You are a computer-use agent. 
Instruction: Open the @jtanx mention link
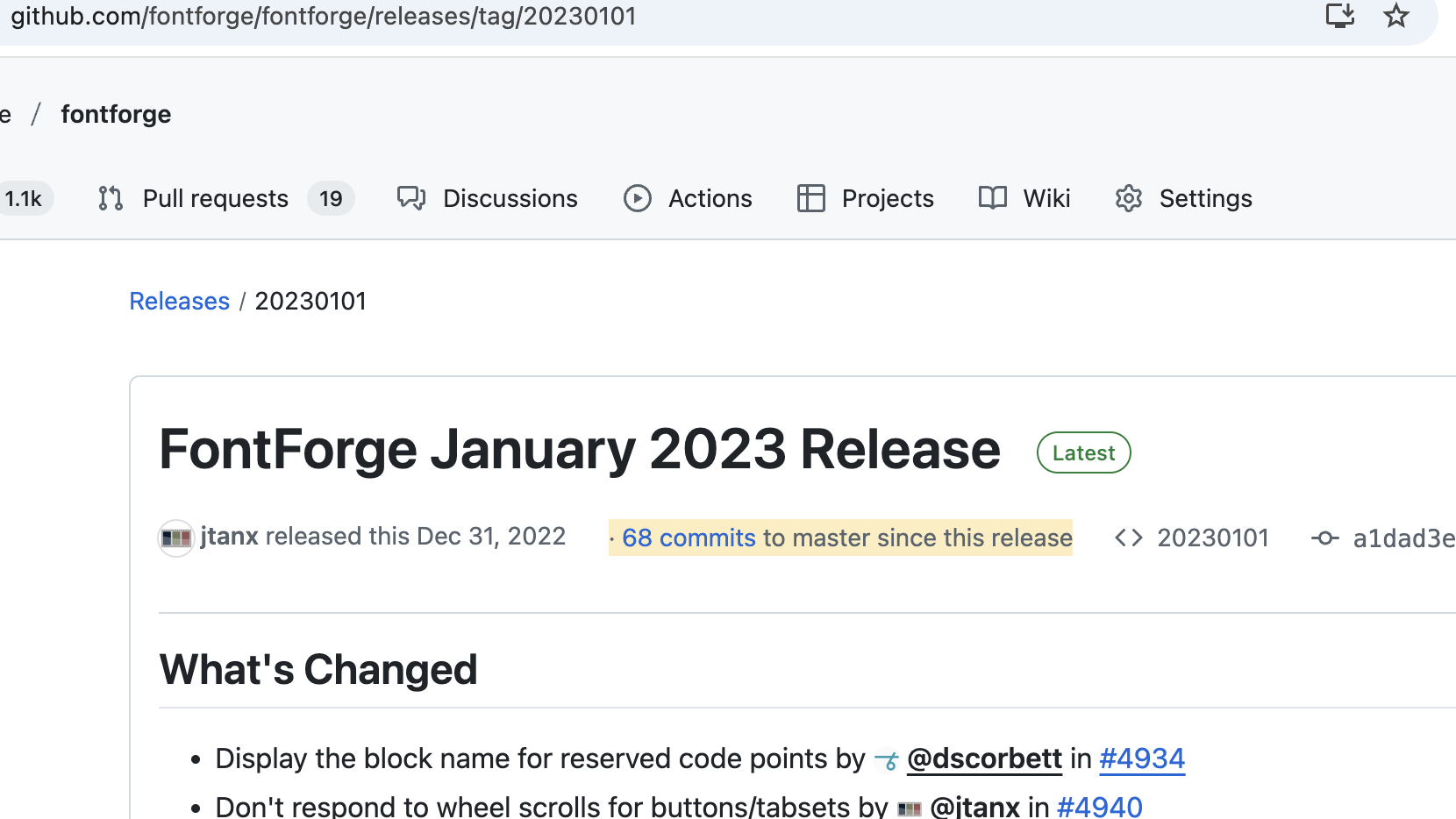(x=974, y=806)
